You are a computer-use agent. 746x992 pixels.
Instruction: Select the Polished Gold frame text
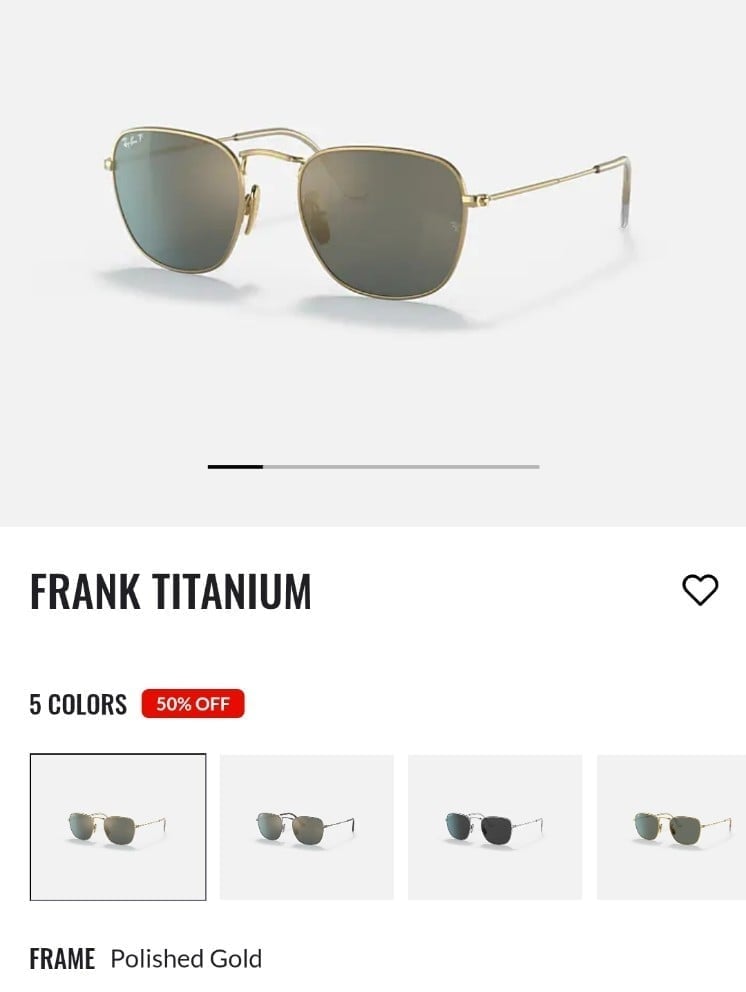[x=186, y=958]
